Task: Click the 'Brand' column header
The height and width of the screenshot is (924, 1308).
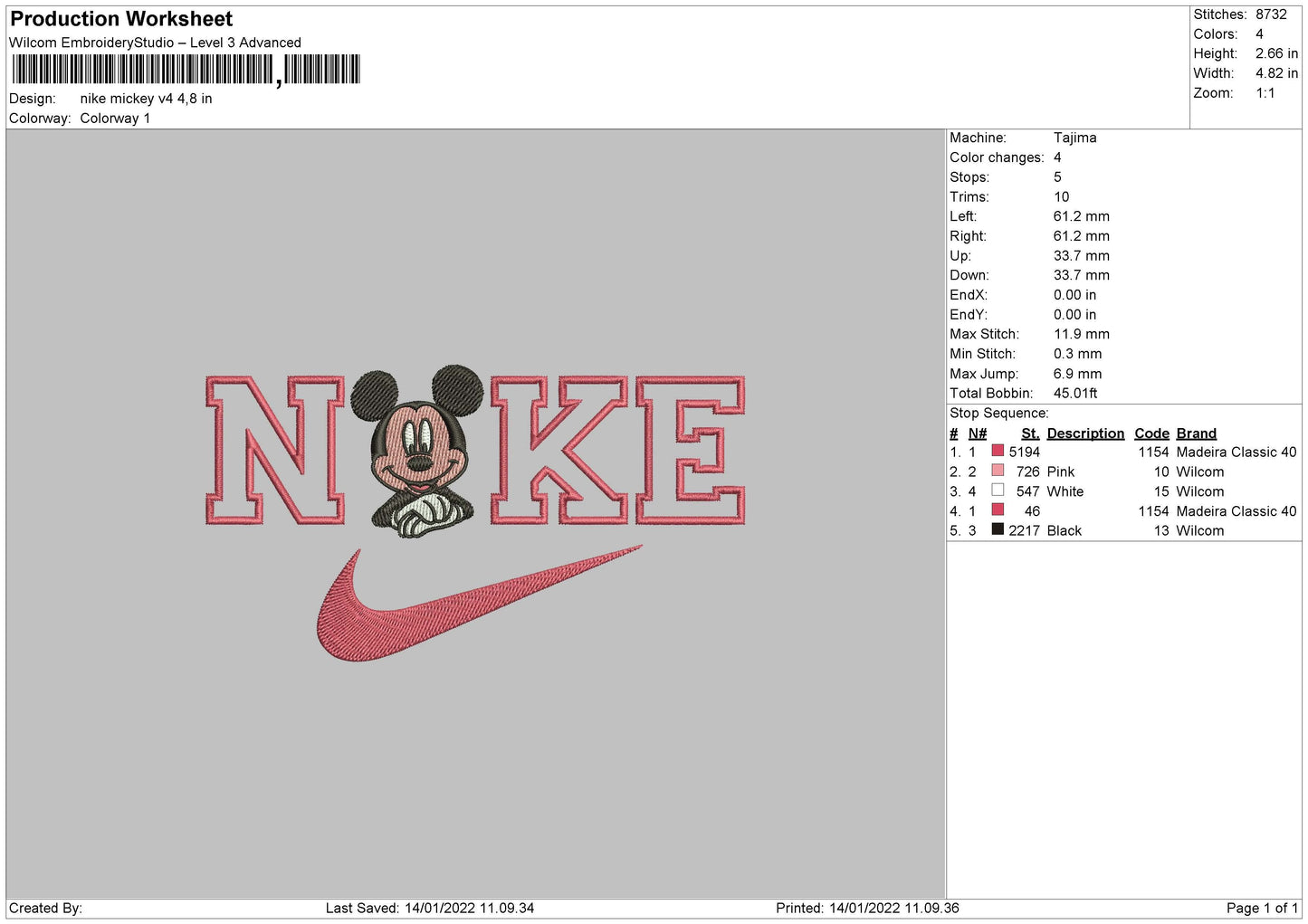Action: [x=1196, y=433]
